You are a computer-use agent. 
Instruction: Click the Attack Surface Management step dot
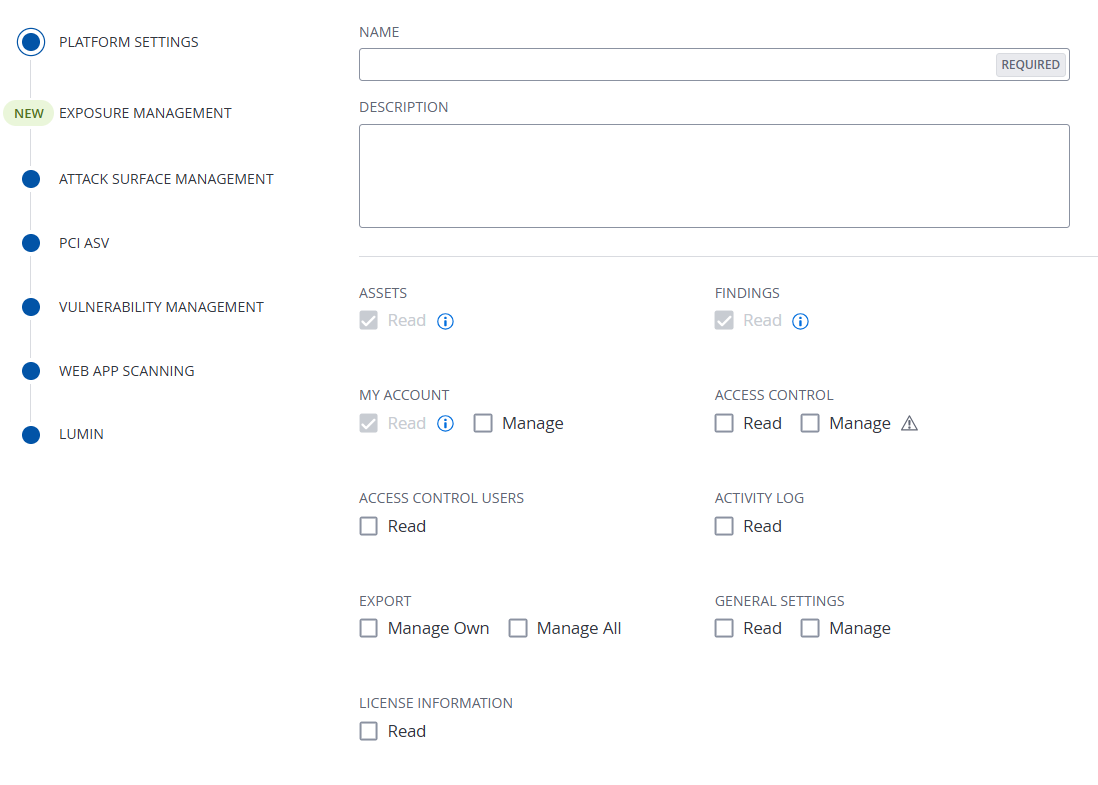pyautogui.click(x=31, y=179)
